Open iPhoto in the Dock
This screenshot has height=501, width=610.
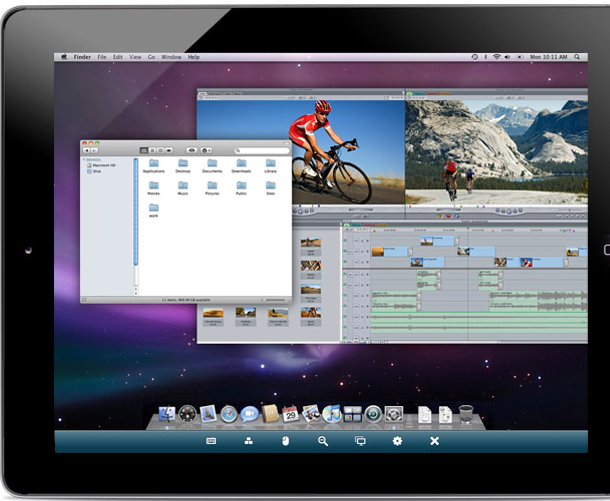point(311,414)
